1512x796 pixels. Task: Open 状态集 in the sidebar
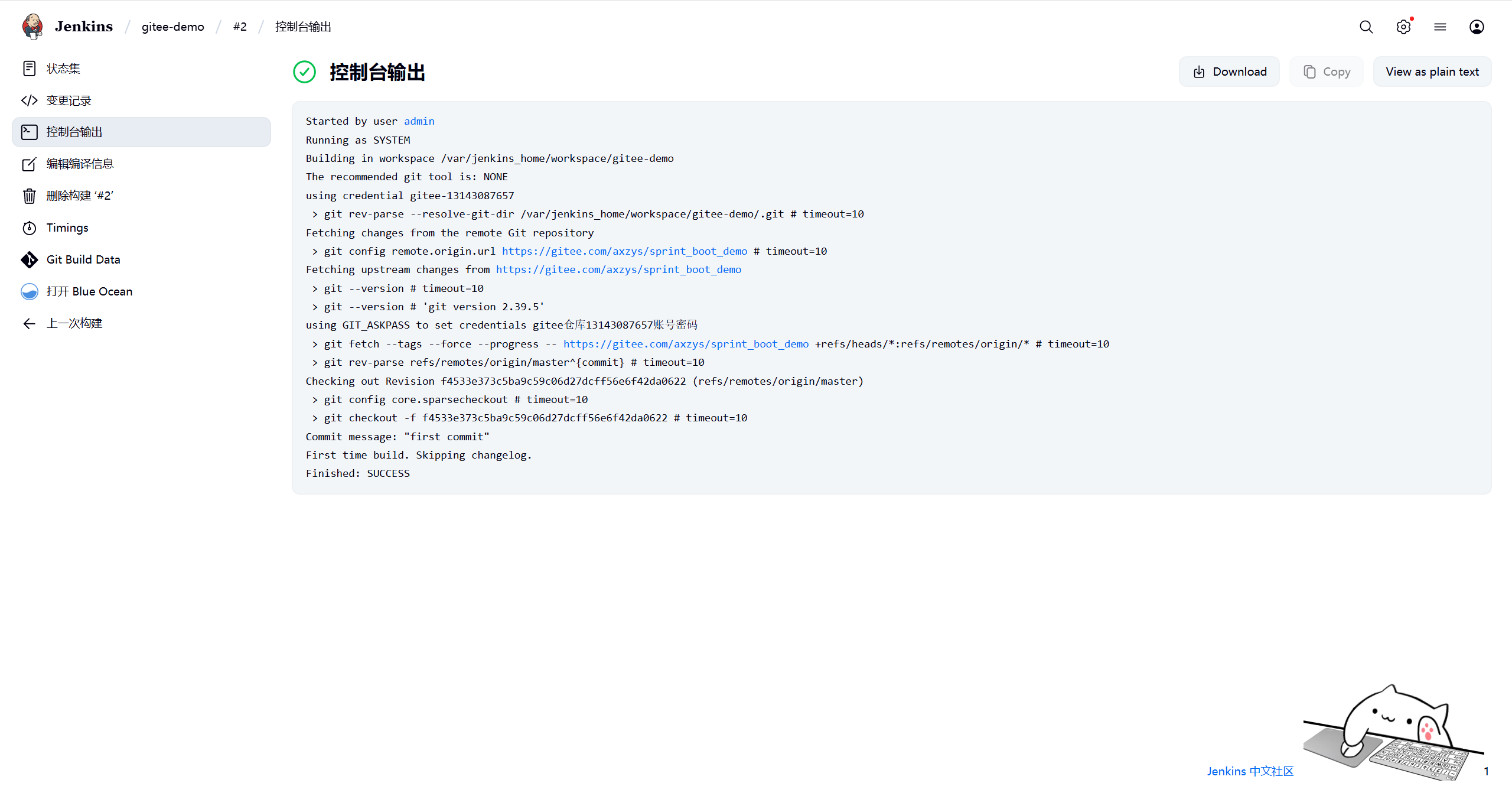pos(141,69)
